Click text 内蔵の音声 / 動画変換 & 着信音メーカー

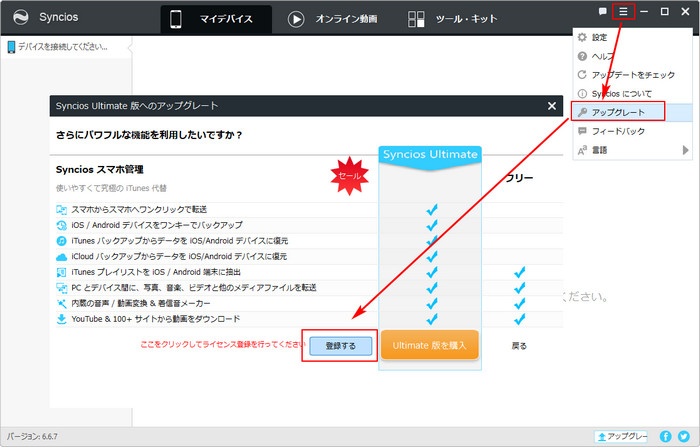[141, 304]
